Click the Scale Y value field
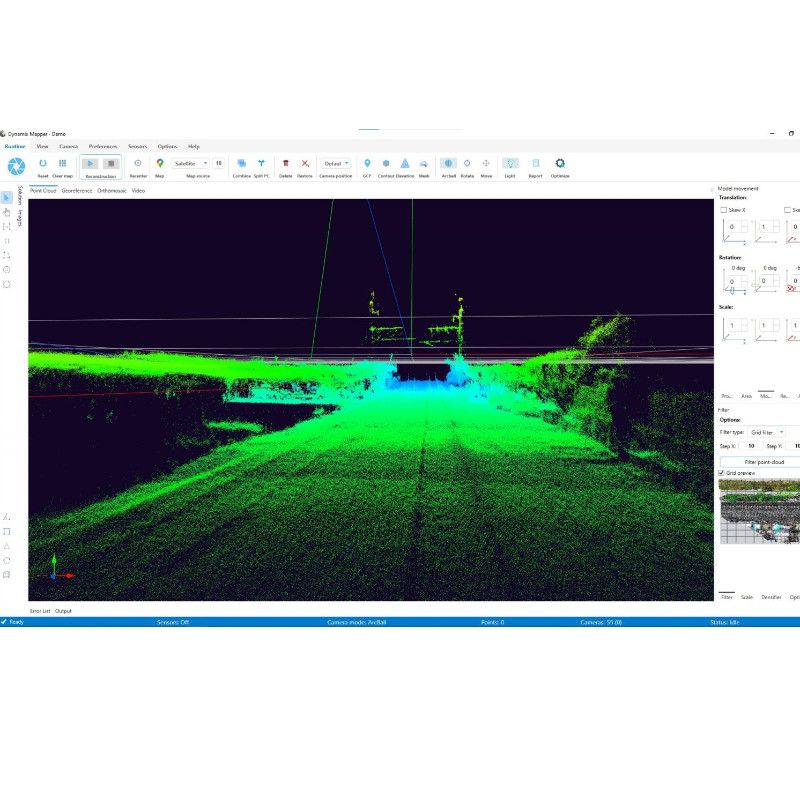The width and height of the screenshot is (800, 800). click(x=769, y=326)
